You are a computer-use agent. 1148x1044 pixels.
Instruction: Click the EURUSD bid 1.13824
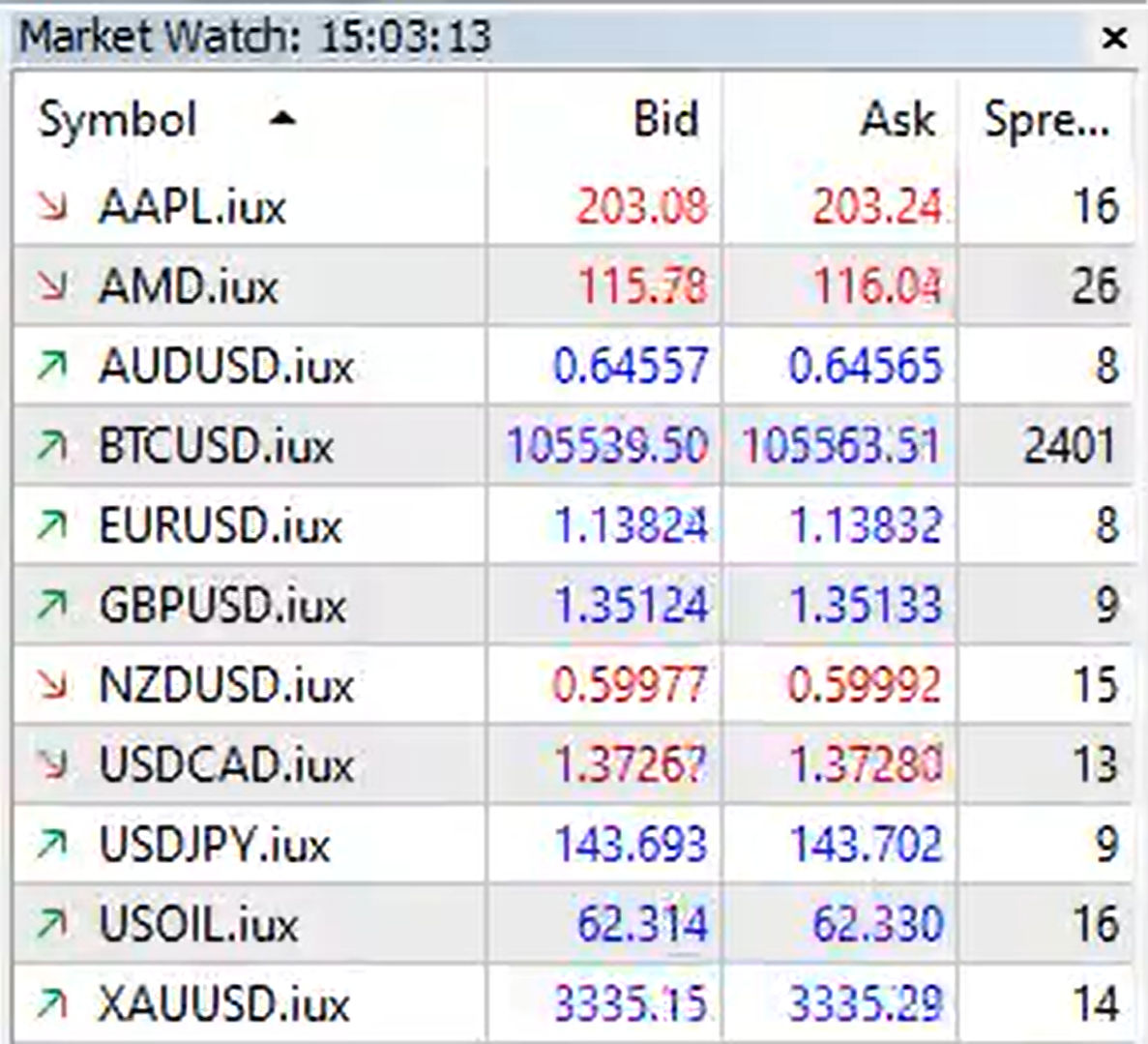click(x=632, y=526)
